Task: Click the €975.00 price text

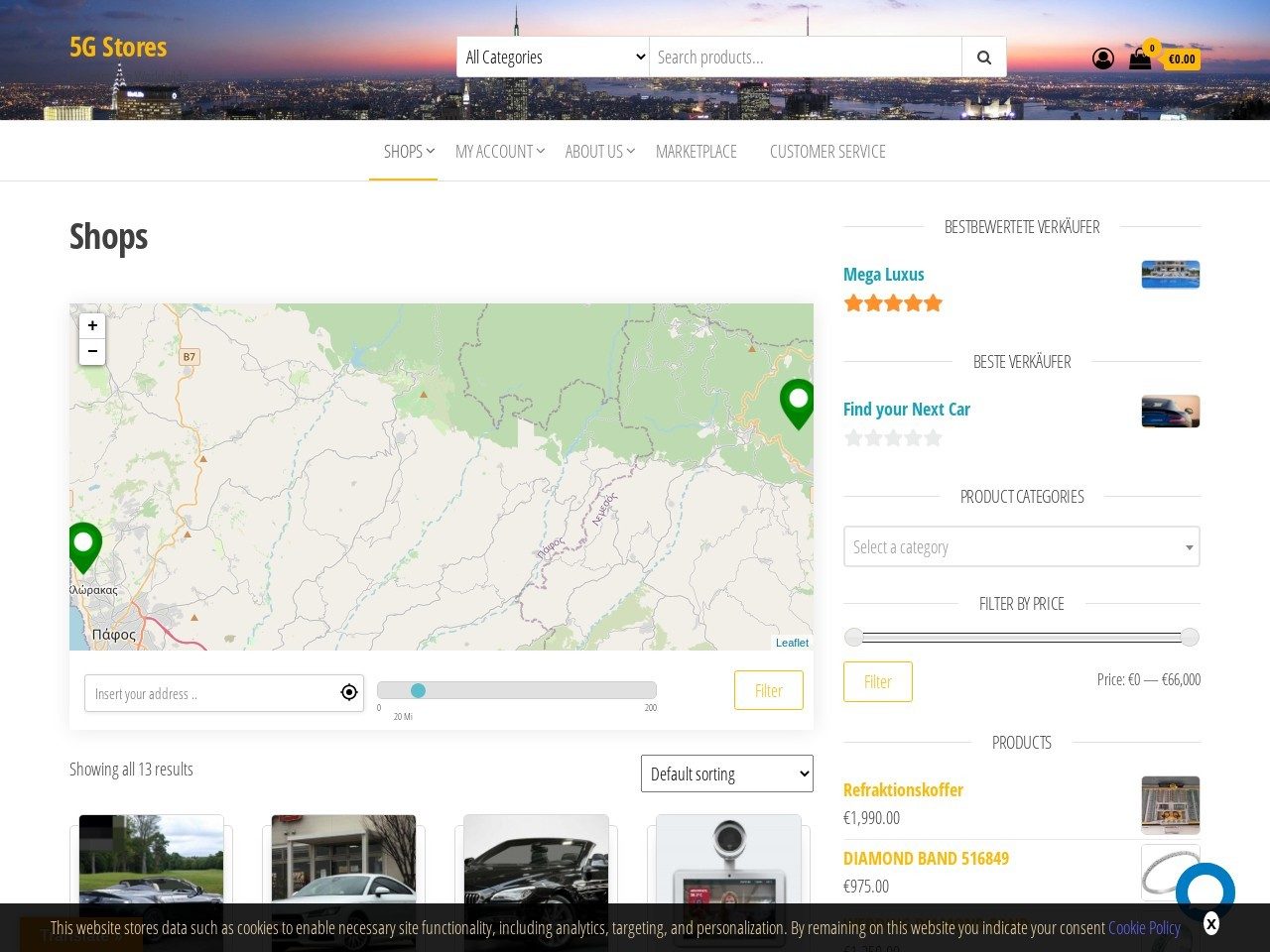Action: [866, 887]
